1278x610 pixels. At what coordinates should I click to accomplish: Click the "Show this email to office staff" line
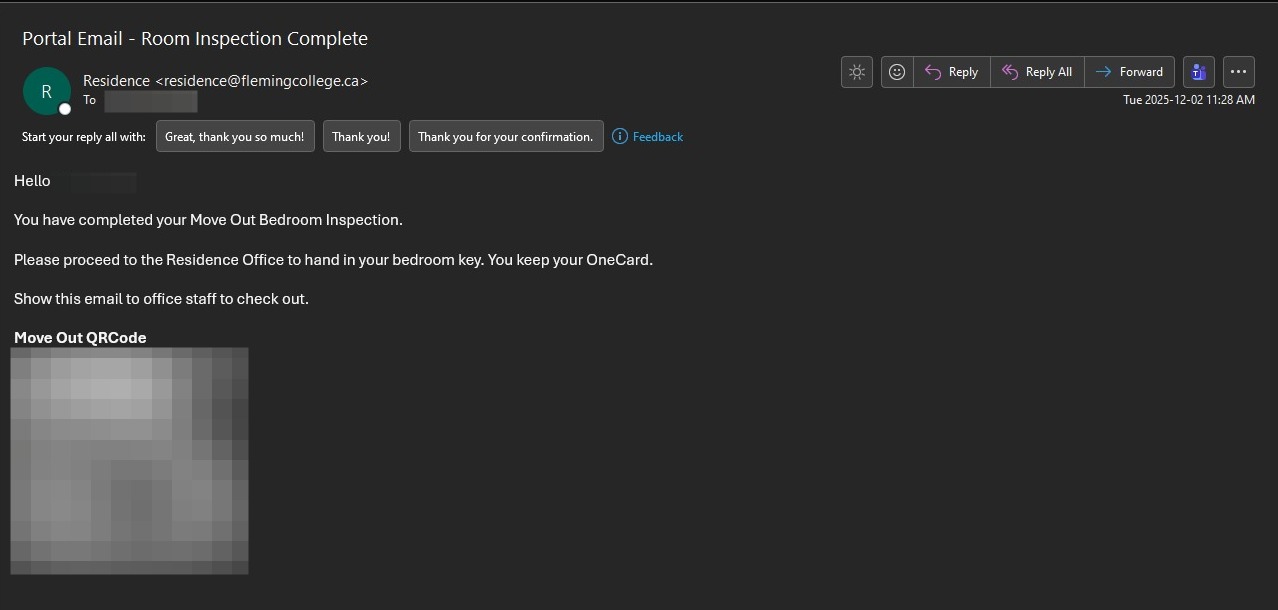[161, 299]
